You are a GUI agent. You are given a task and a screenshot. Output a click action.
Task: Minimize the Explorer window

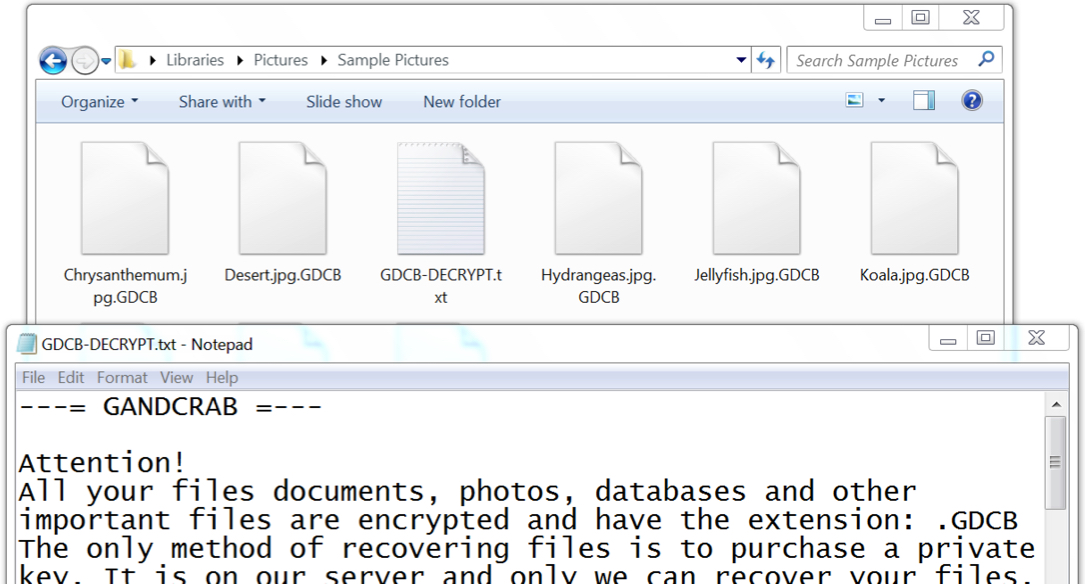(883, 19)
